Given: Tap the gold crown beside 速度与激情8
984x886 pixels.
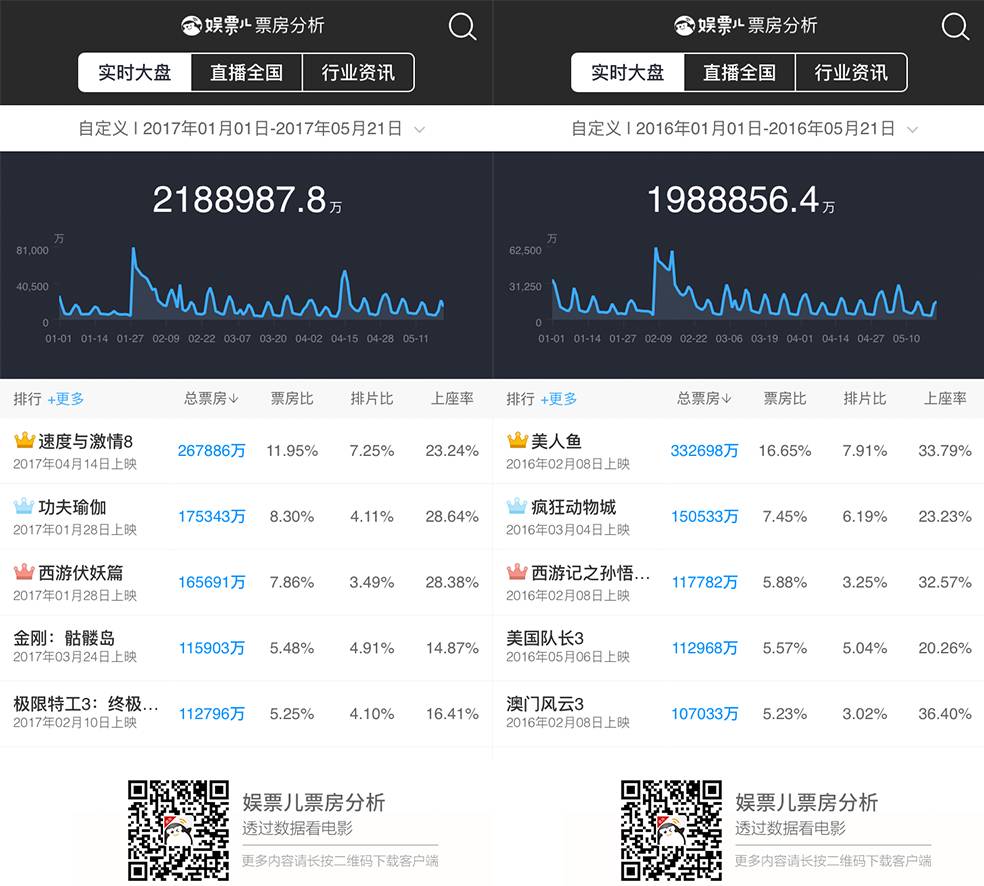Looking at the screenshot, I should (24, 440).
